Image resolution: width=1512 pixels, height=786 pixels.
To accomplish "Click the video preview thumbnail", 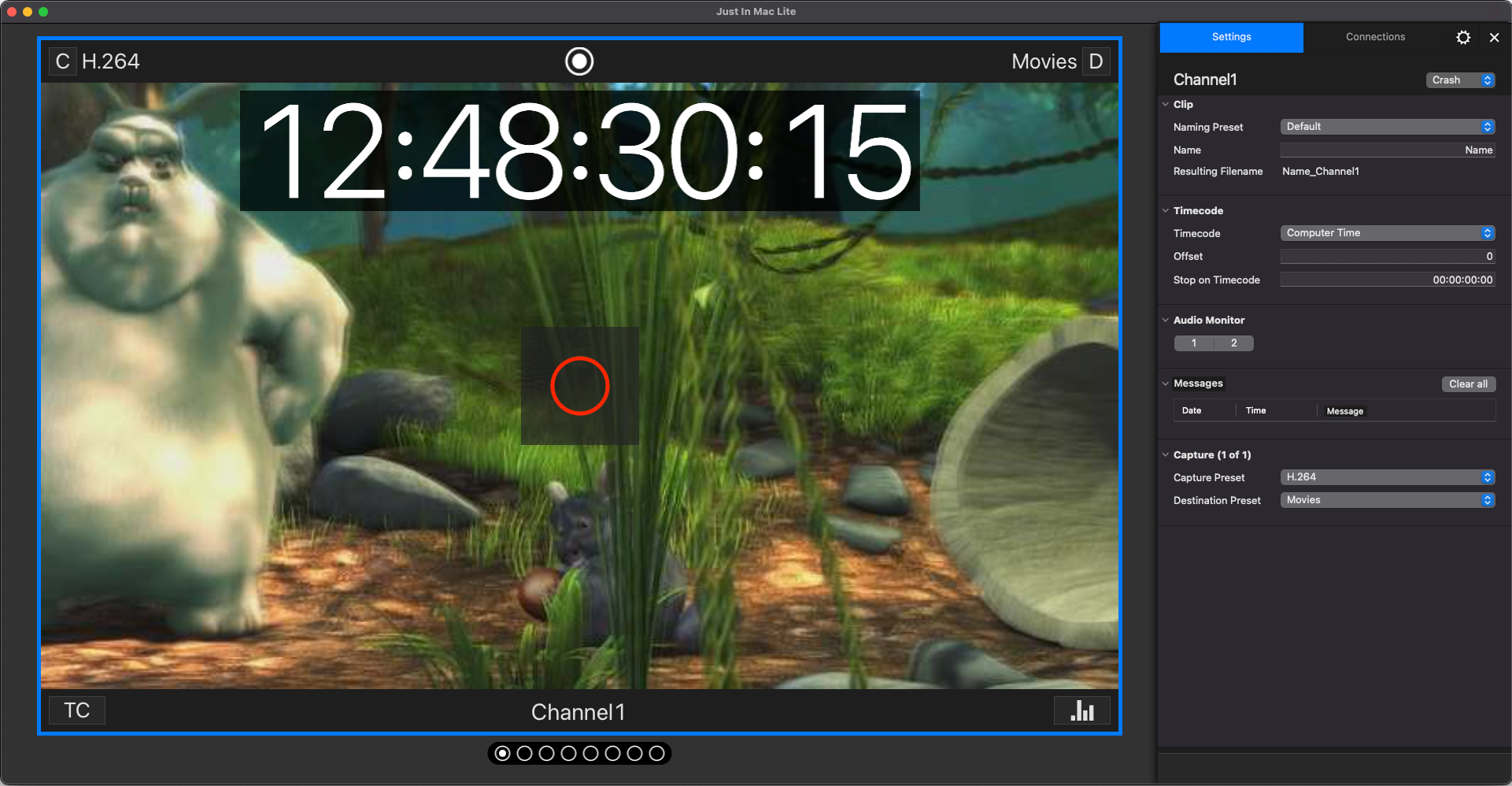I will click(580, 386).
